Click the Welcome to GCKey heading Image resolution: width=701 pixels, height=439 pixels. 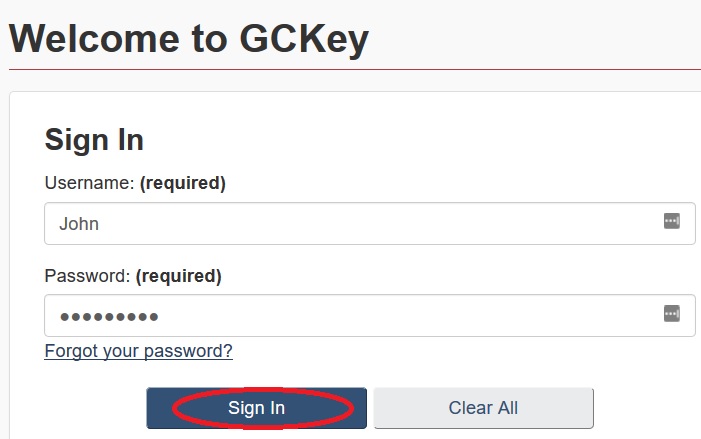pyautogui.click(x=189, y=39)
